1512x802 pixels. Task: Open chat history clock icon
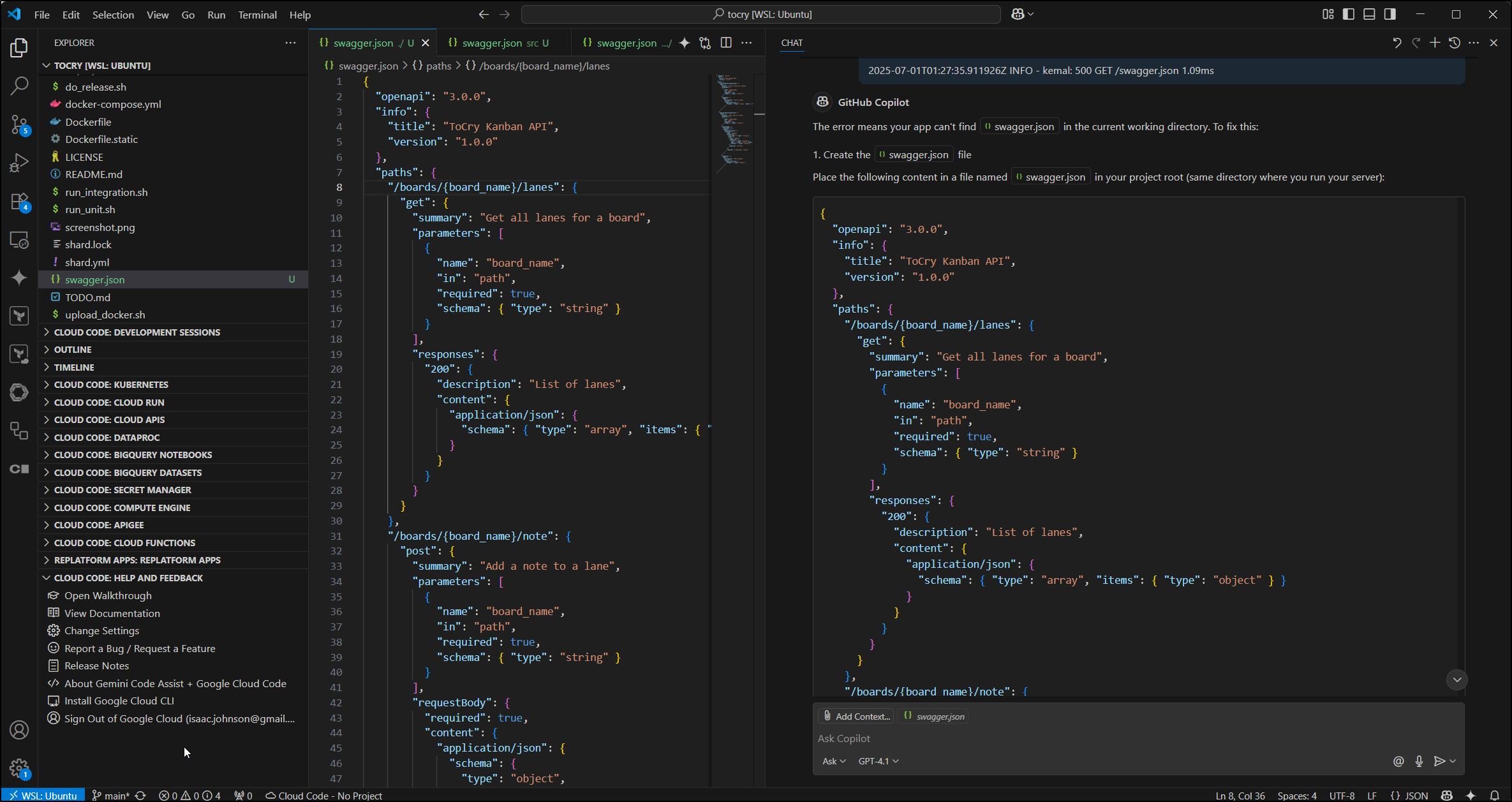(x=1455, y=43)
